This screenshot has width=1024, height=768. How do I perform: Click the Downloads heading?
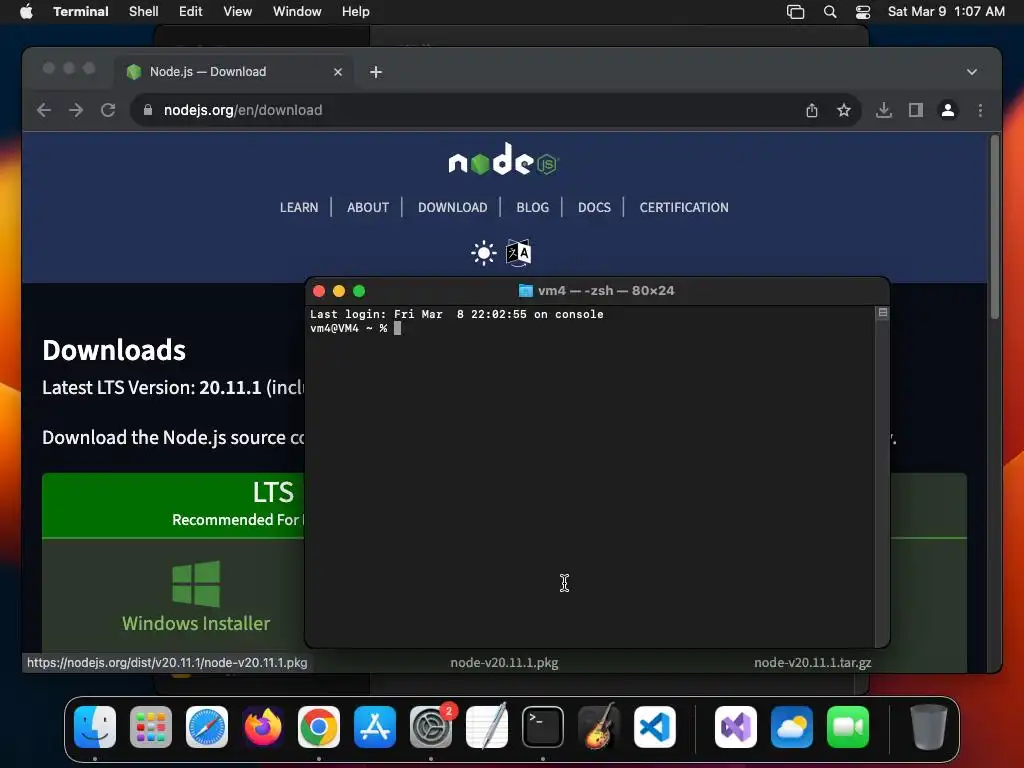114,350
